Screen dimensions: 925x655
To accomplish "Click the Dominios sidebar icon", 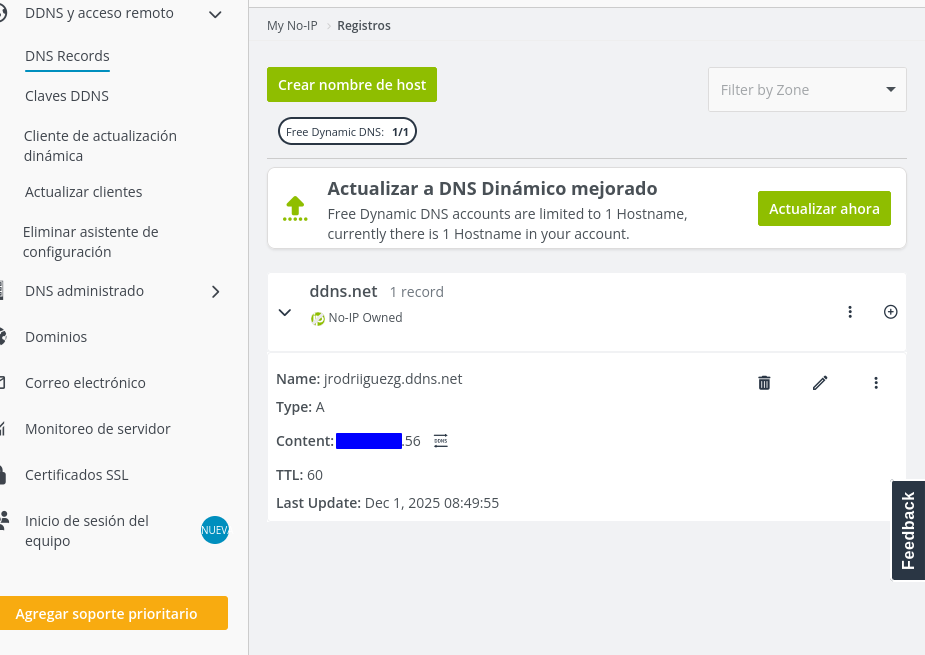I will (x=3, y=337).
